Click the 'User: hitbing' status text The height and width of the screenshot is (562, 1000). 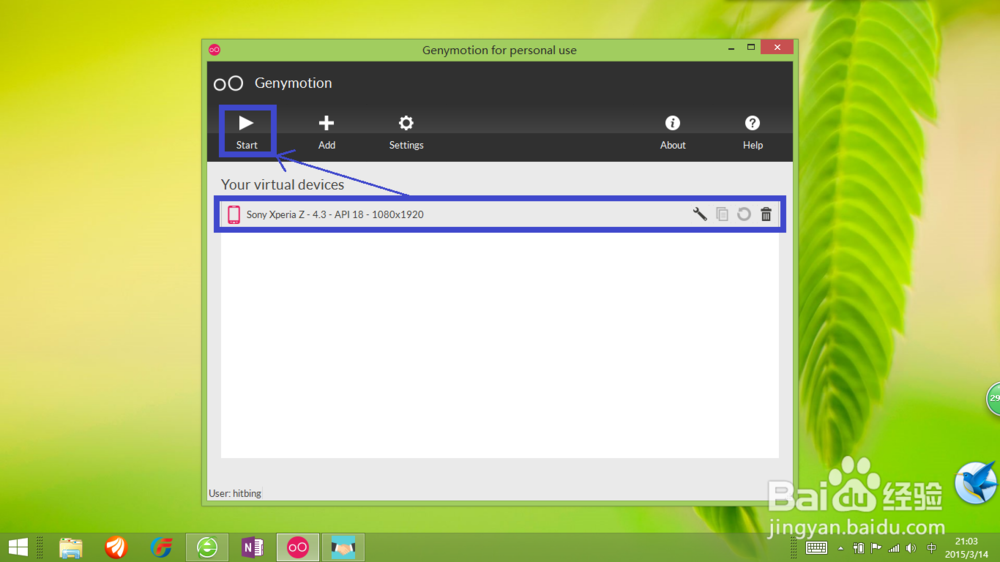tap(235, 493)
